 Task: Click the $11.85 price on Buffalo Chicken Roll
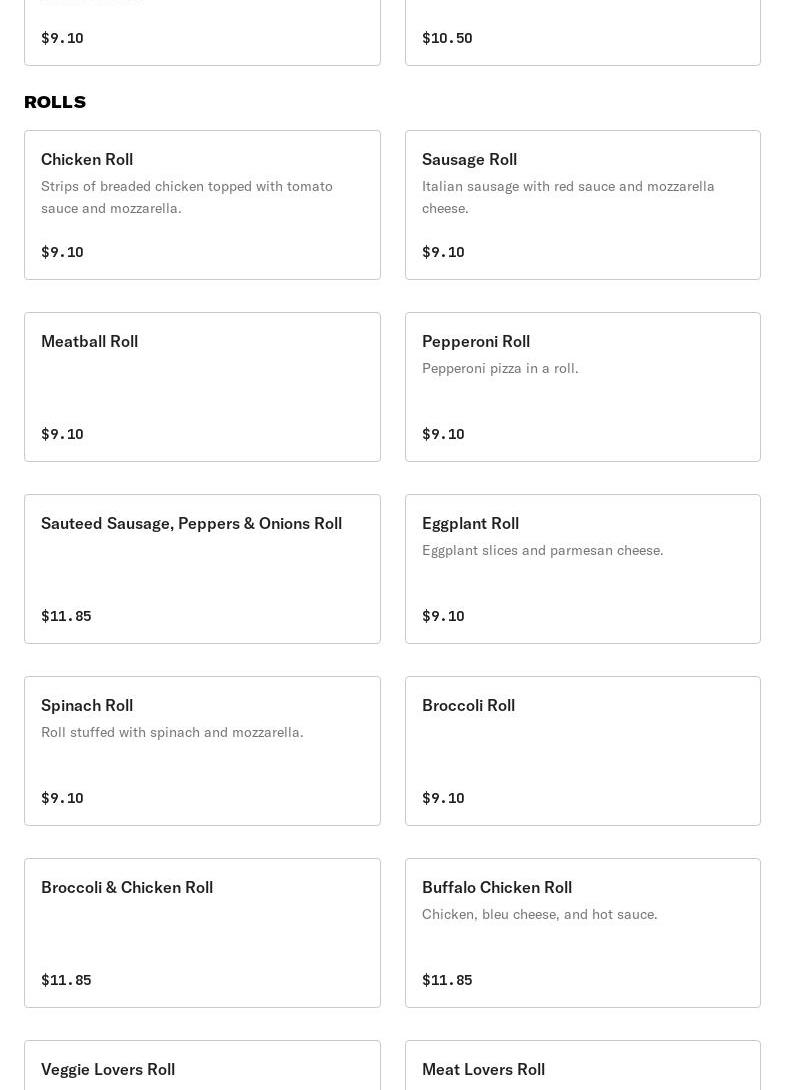(x=447, y=980)
